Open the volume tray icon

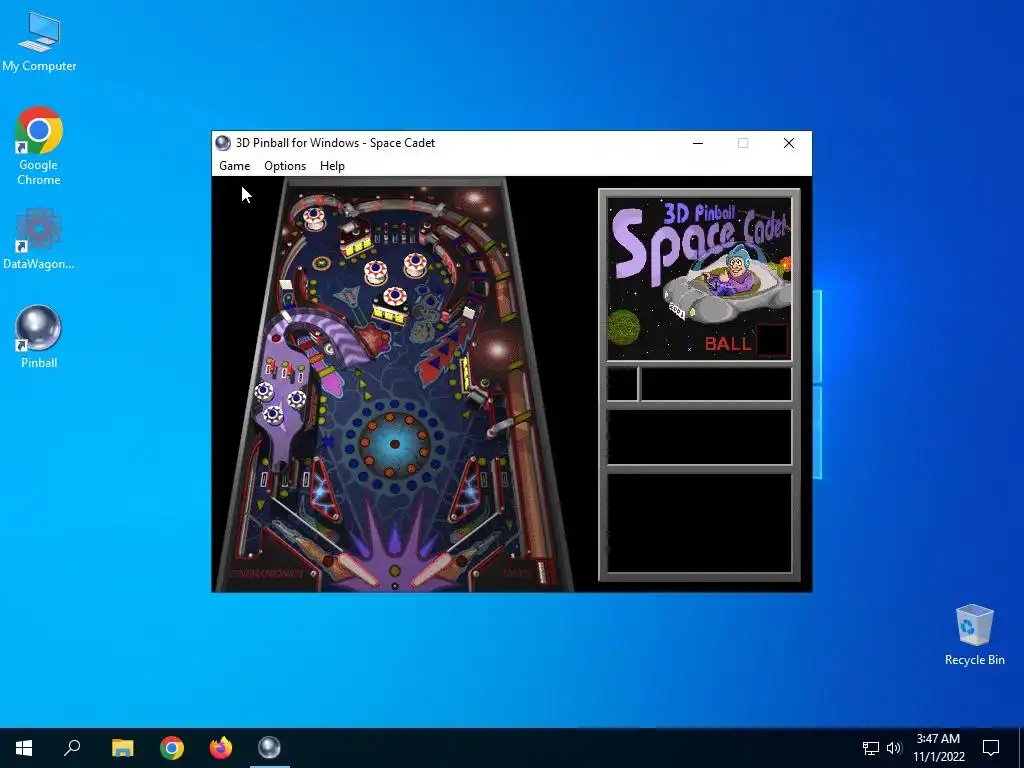click(x=894, y=748)
